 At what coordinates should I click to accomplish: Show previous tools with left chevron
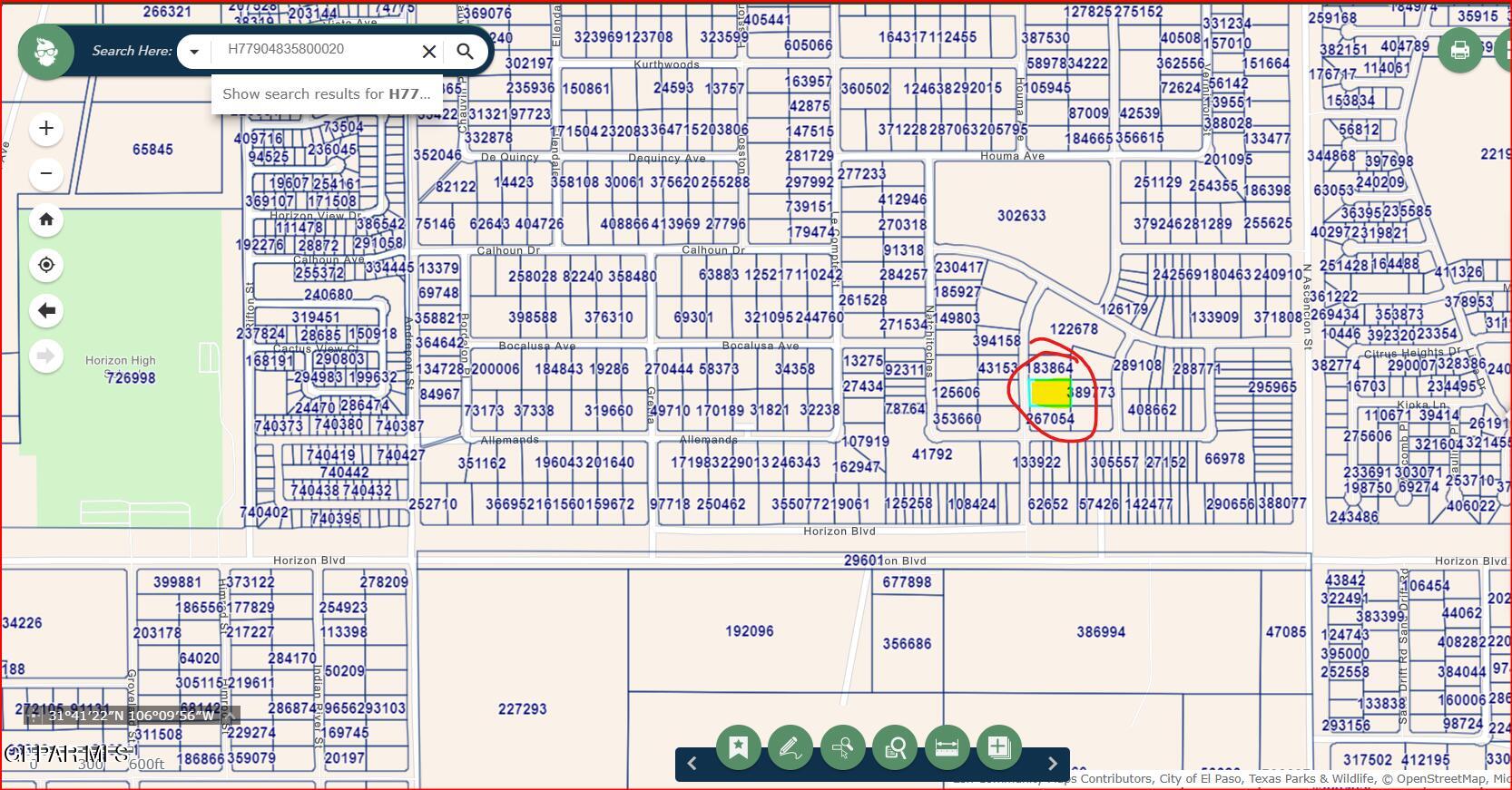tap(692, 764)
